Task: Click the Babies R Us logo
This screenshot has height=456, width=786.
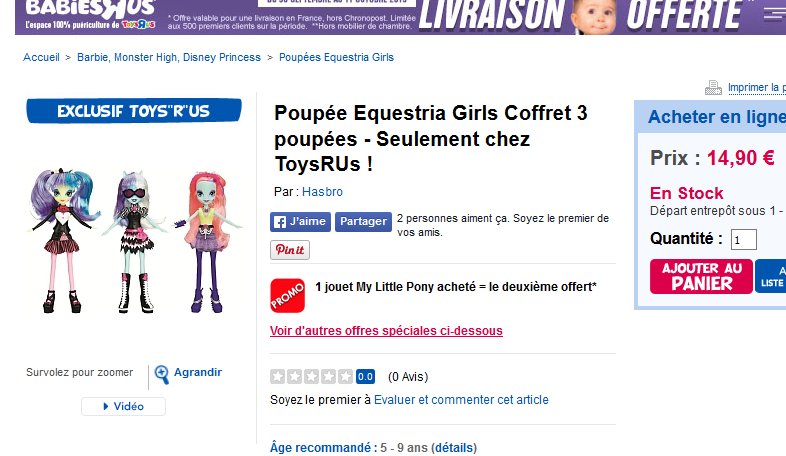Action: 90,14
